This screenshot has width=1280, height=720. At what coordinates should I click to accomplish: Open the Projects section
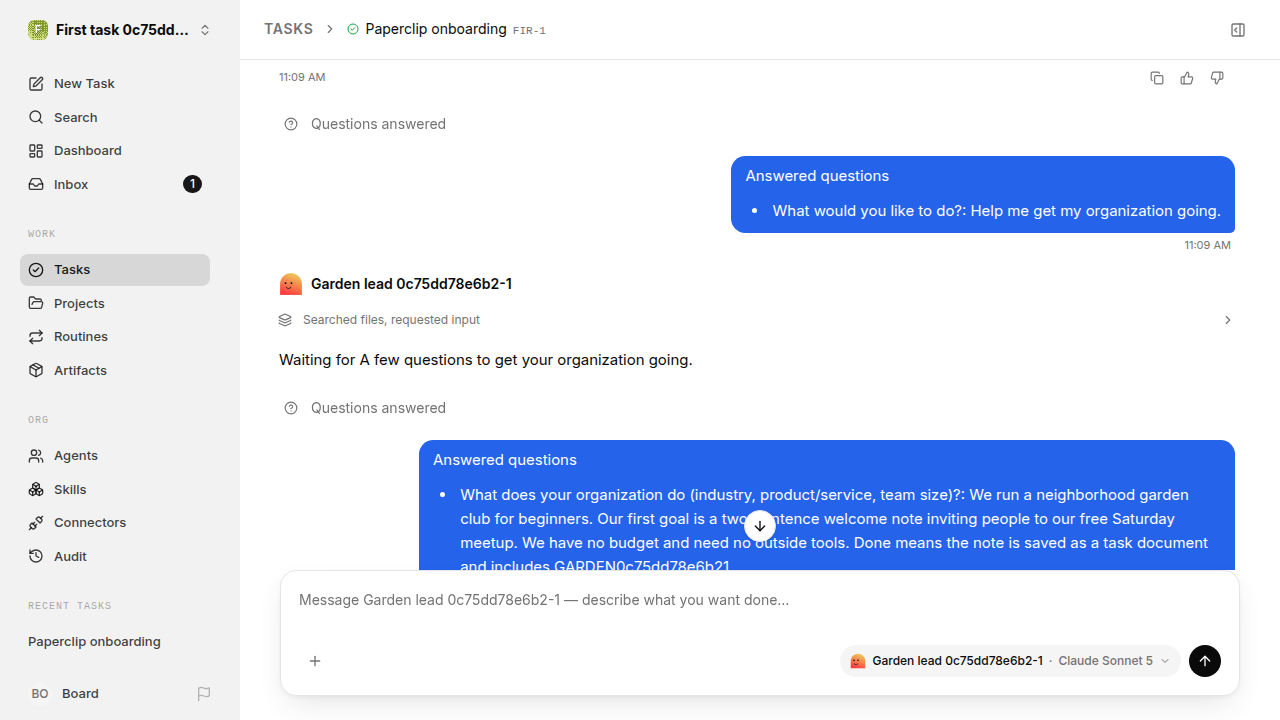[115, 303]
